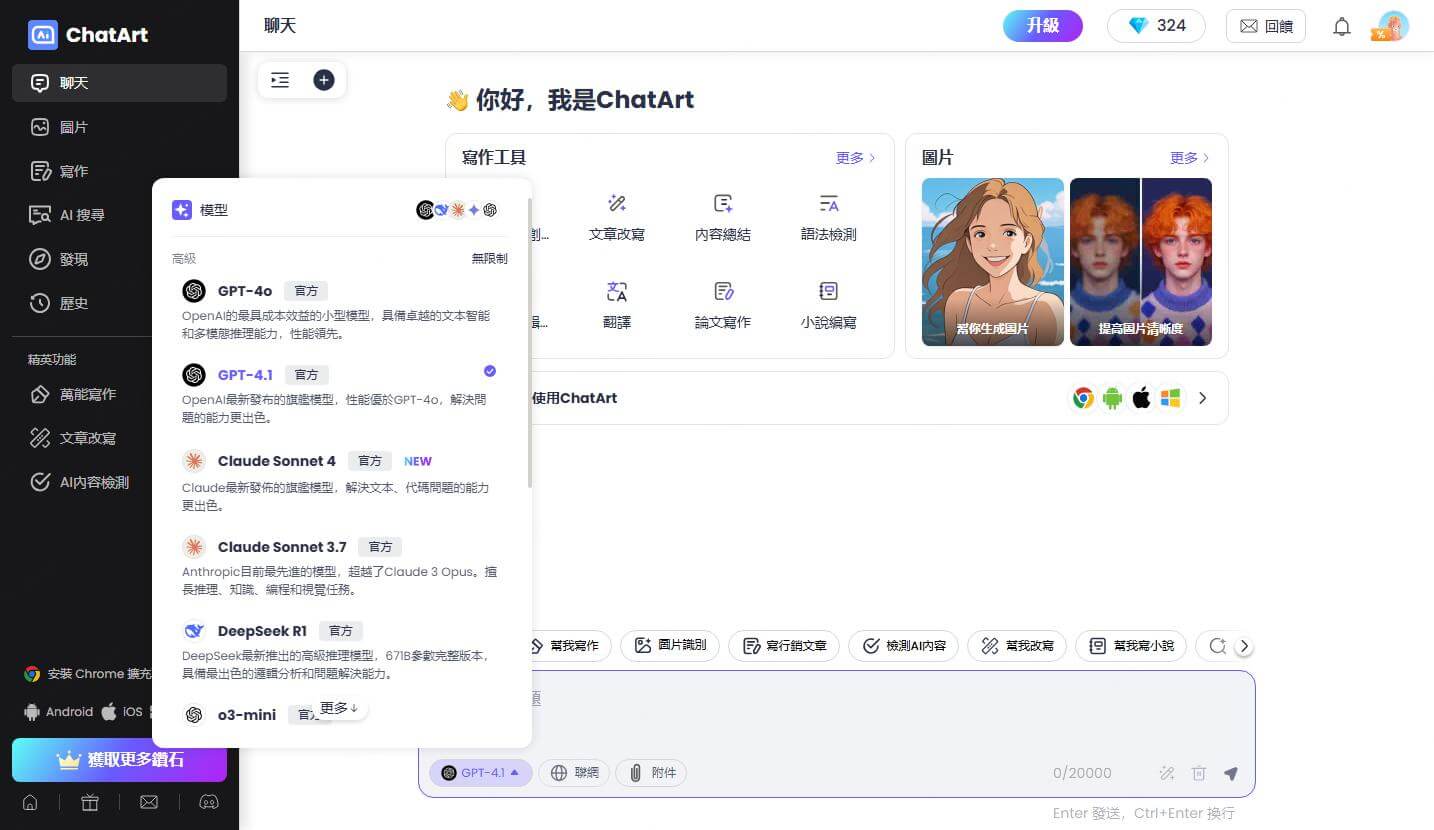Select the Claude Sonnet 4 model

pos(340,481)
